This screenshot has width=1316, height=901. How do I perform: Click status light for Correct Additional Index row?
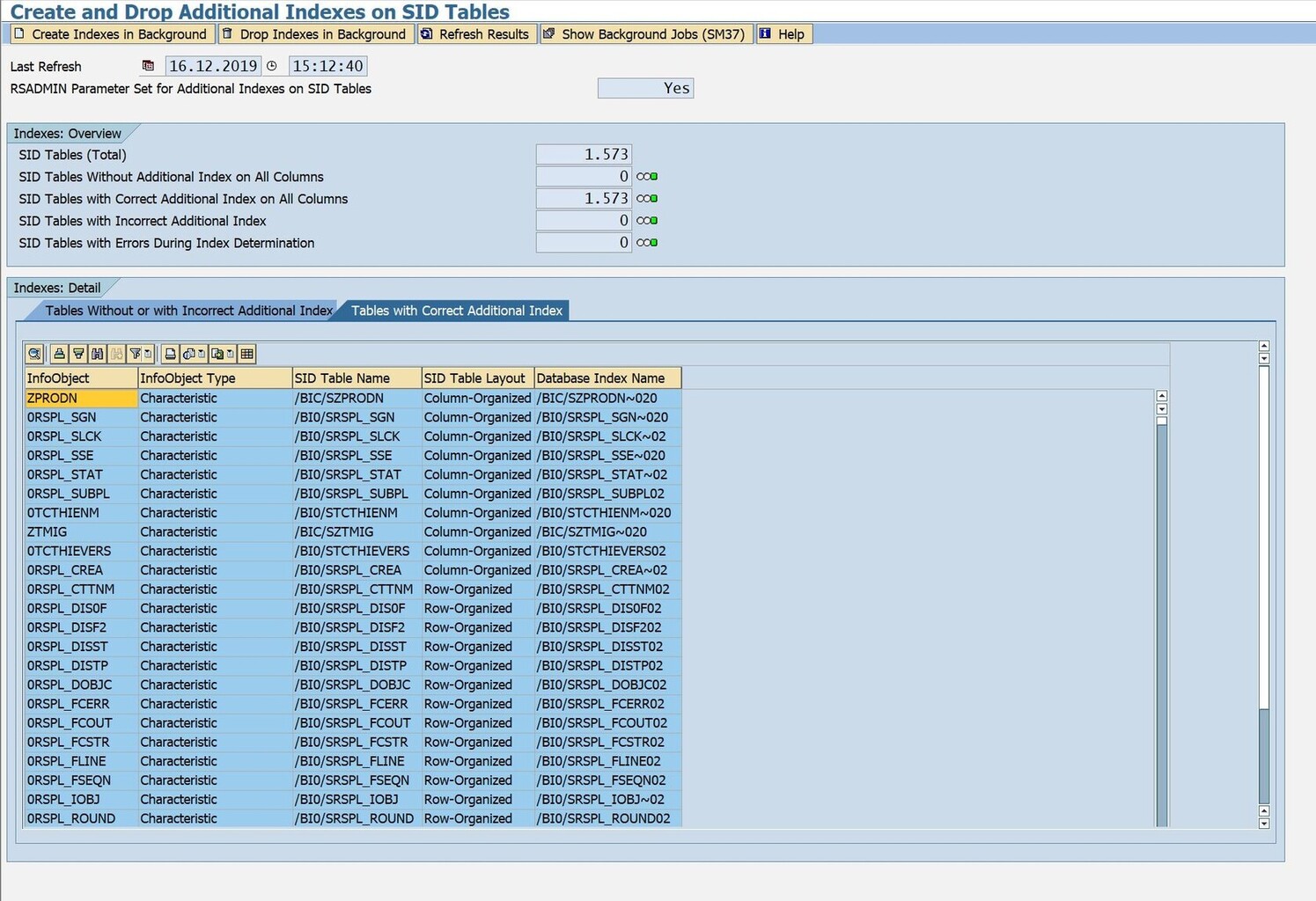(647, 199)
